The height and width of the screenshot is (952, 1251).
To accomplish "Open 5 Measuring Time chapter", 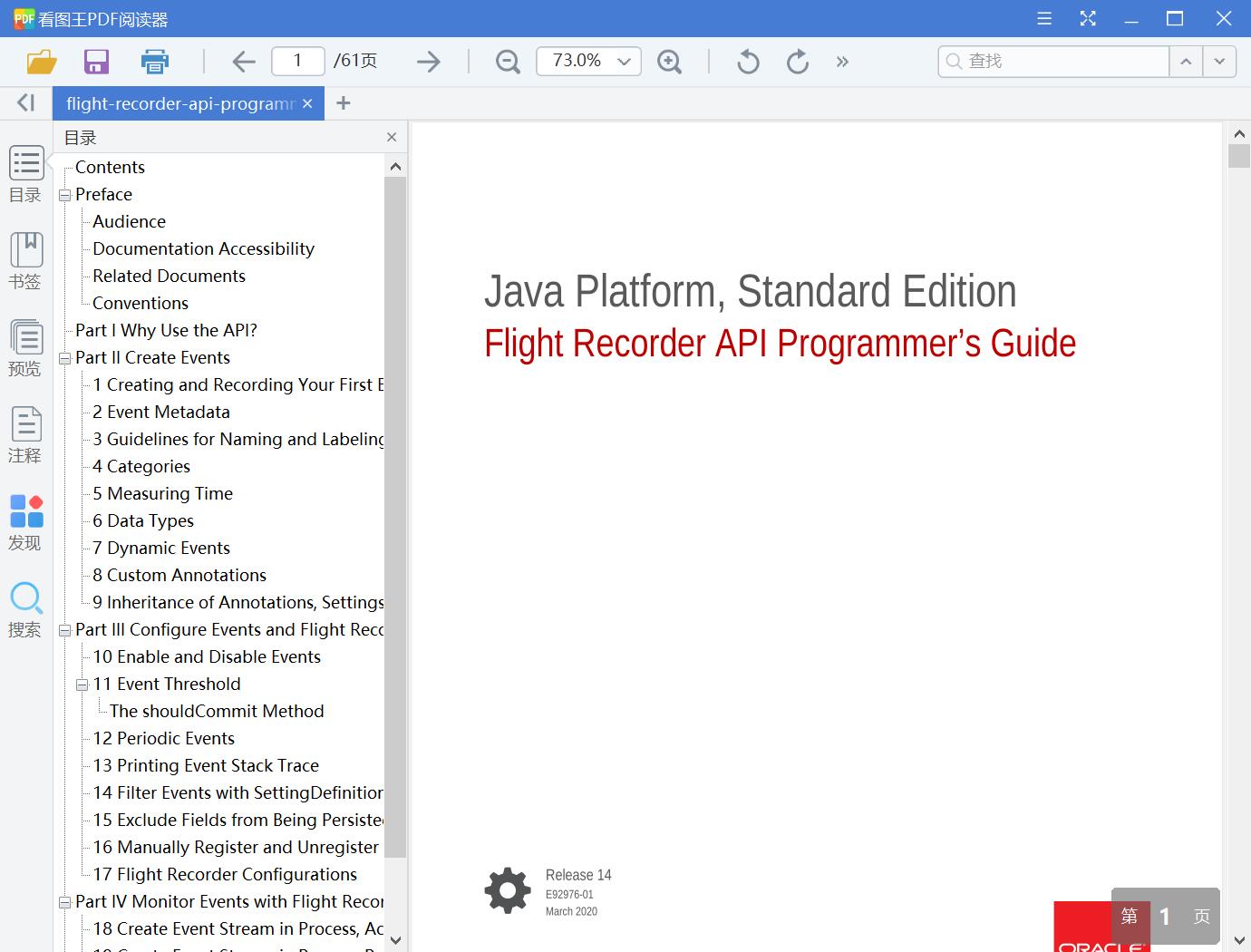I will point(162,493).
